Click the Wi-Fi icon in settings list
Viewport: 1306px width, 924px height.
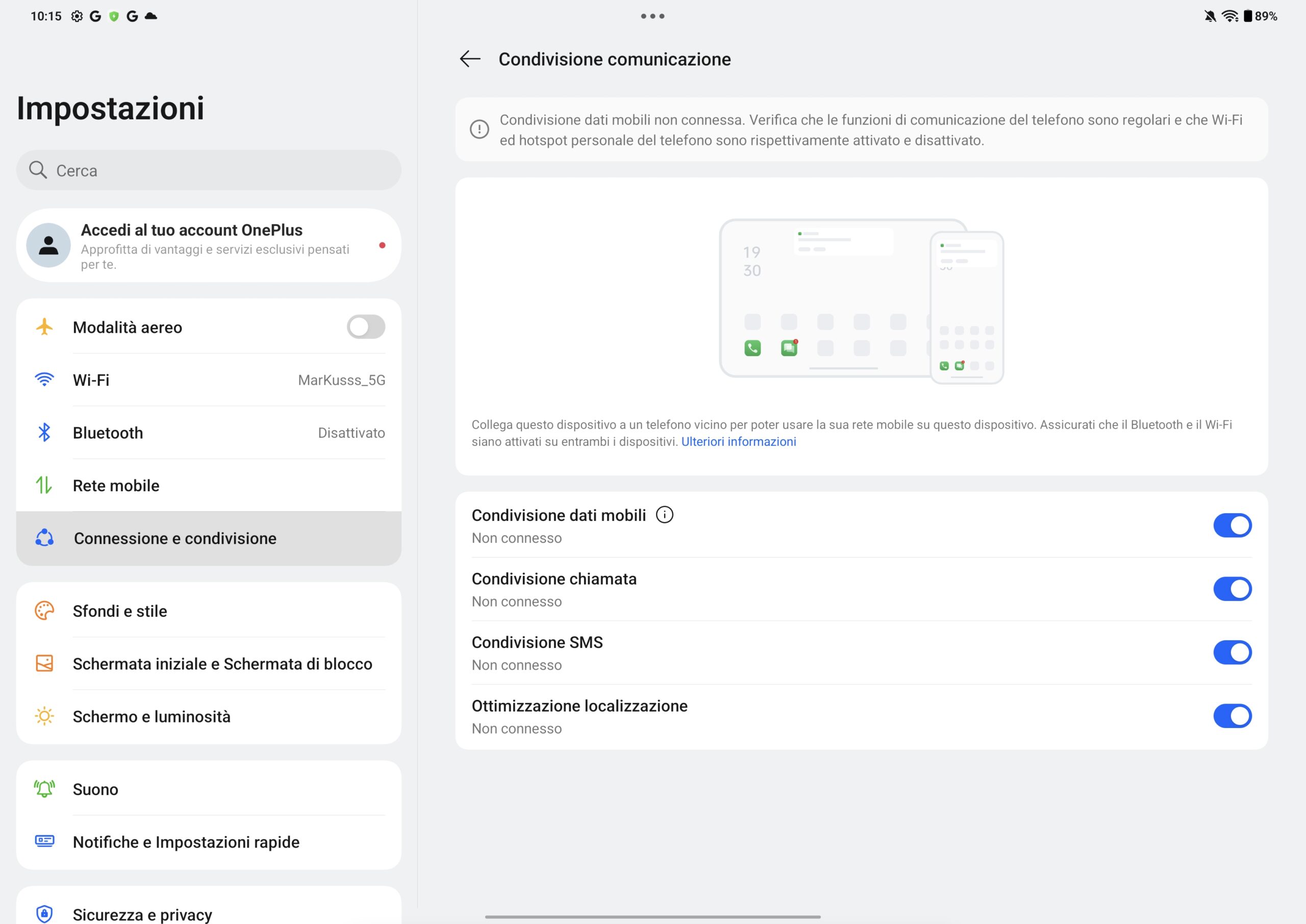coord(44,380)
